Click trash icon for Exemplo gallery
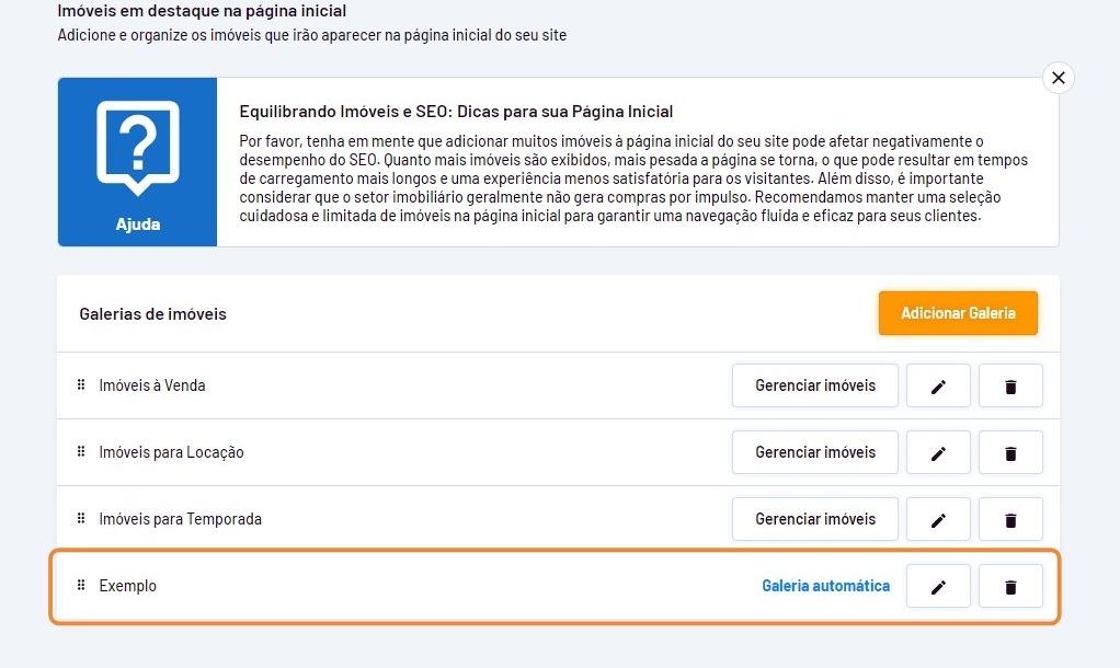 pos(1010,587)
